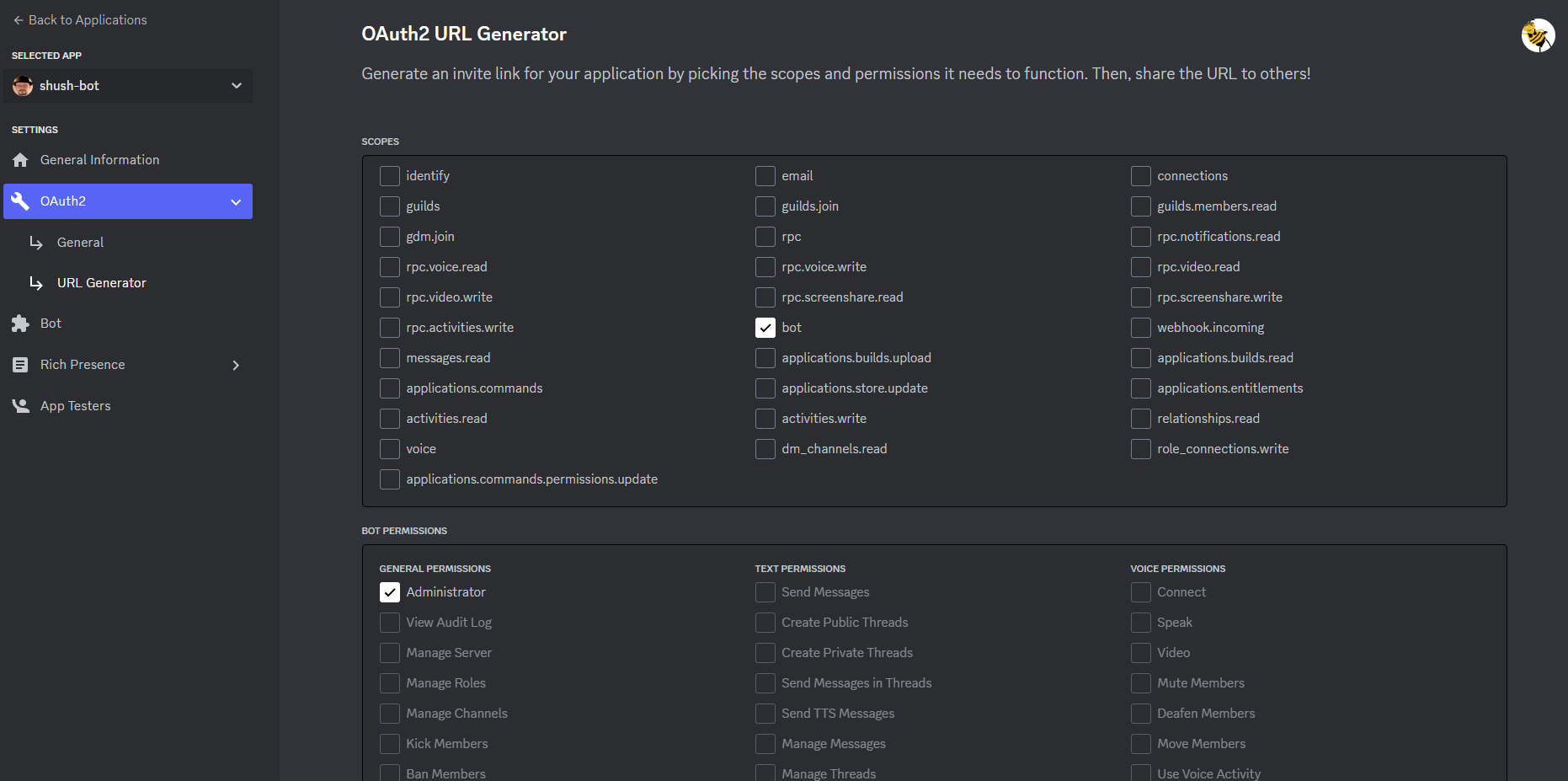Select the gdm.join scope checkbox
The image size is (1568, 781).
(389, 237)
